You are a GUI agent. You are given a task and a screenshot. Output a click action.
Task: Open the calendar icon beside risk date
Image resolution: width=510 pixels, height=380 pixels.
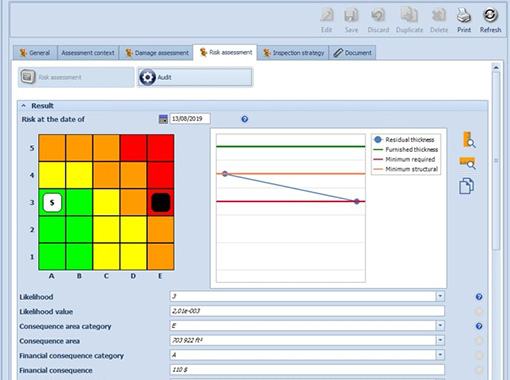tap(163, 119)
